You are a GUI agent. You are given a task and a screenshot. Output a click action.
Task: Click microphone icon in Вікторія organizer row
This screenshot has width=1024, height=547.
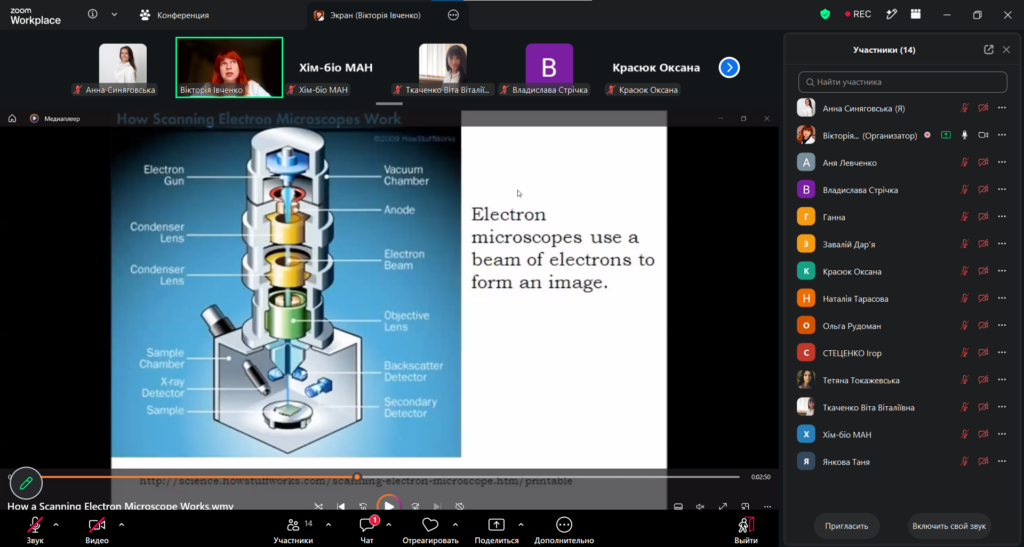point(965,135)
